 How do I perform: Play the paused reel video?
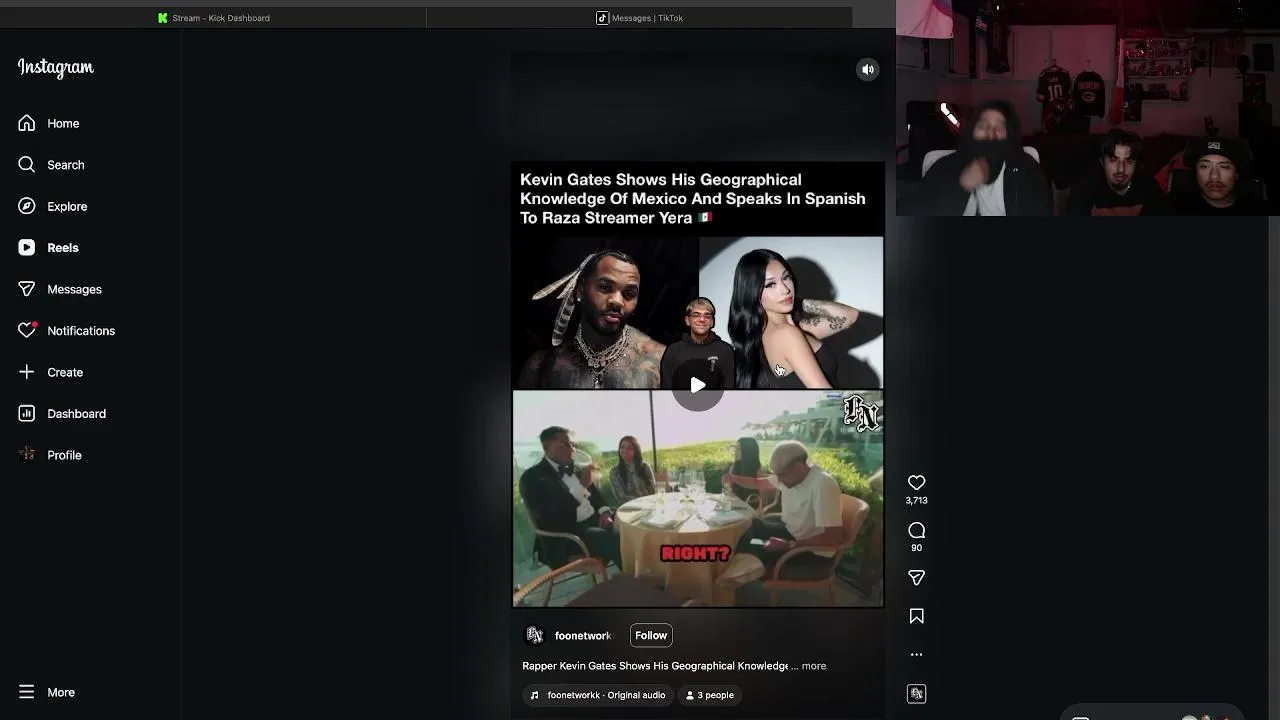(698, 385)
